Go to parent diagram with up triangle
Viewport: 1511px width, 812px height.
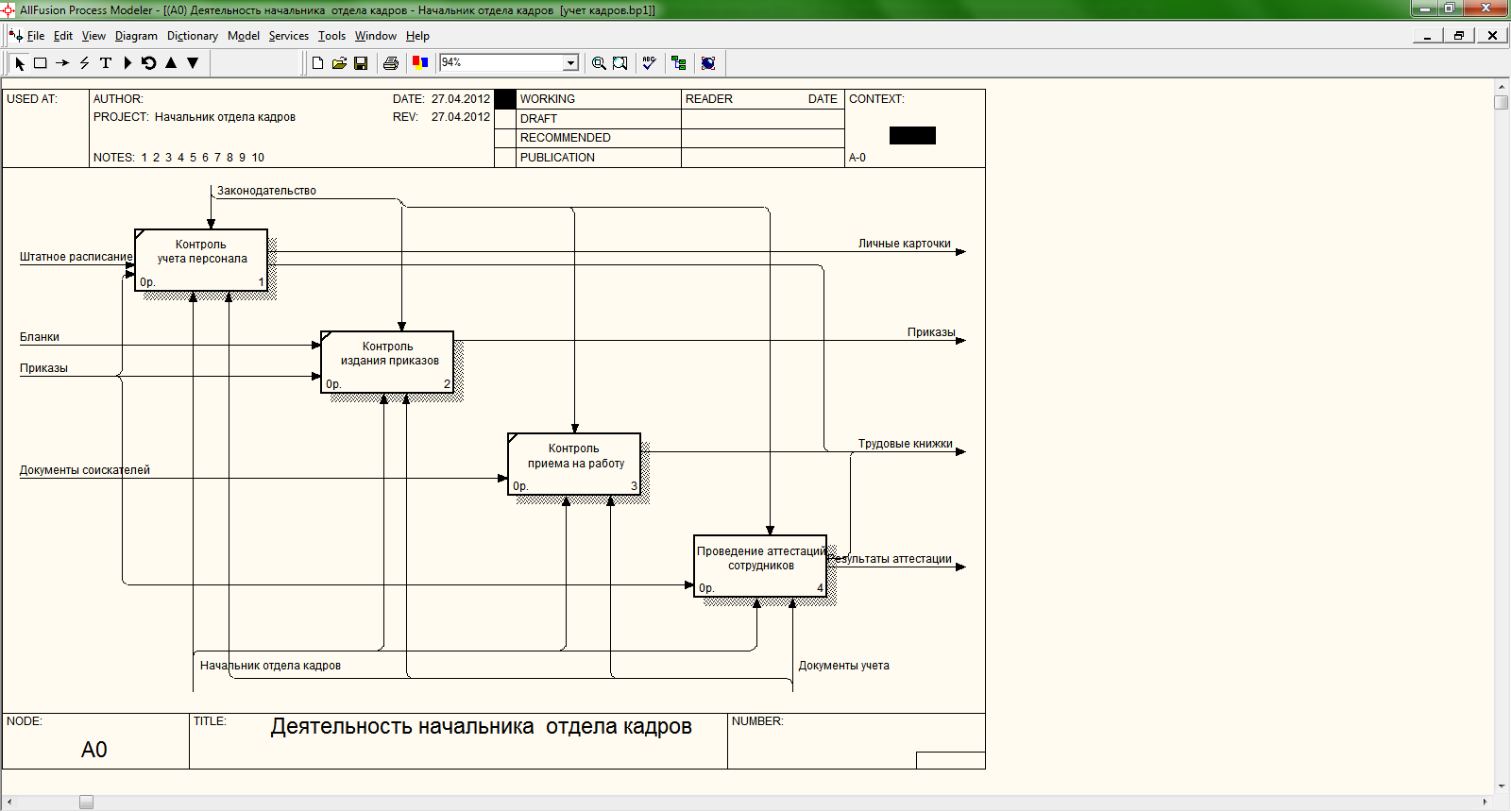click(171, 63)
